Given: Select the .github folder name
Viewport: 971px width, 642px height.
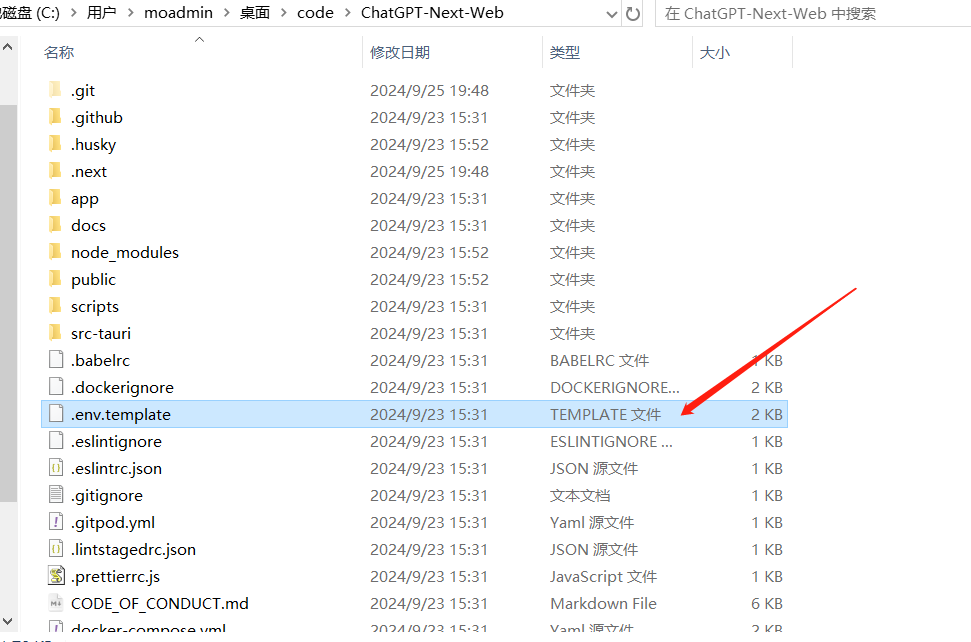Looking at the screenshot, I should [x=97, y=118].
